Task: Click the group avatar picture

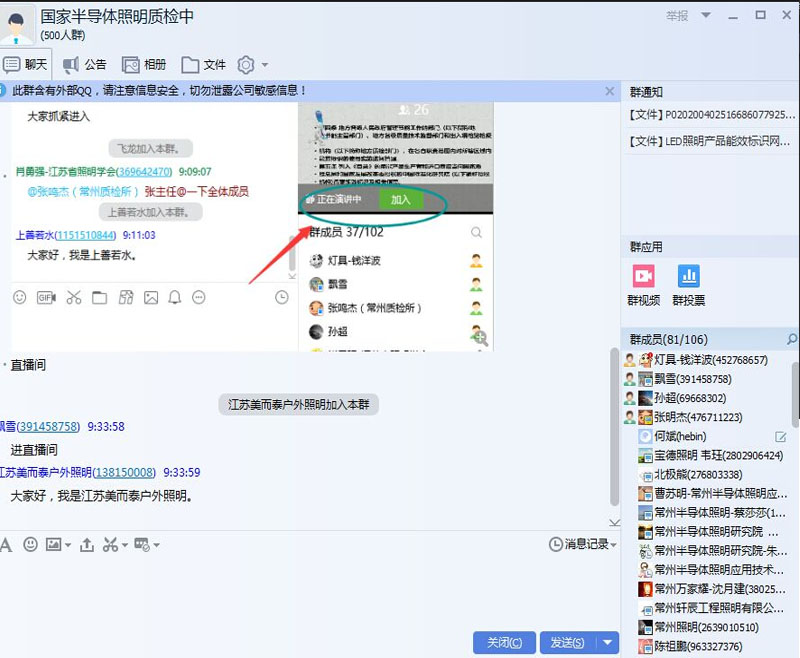Action: click(x=17, y=26)
